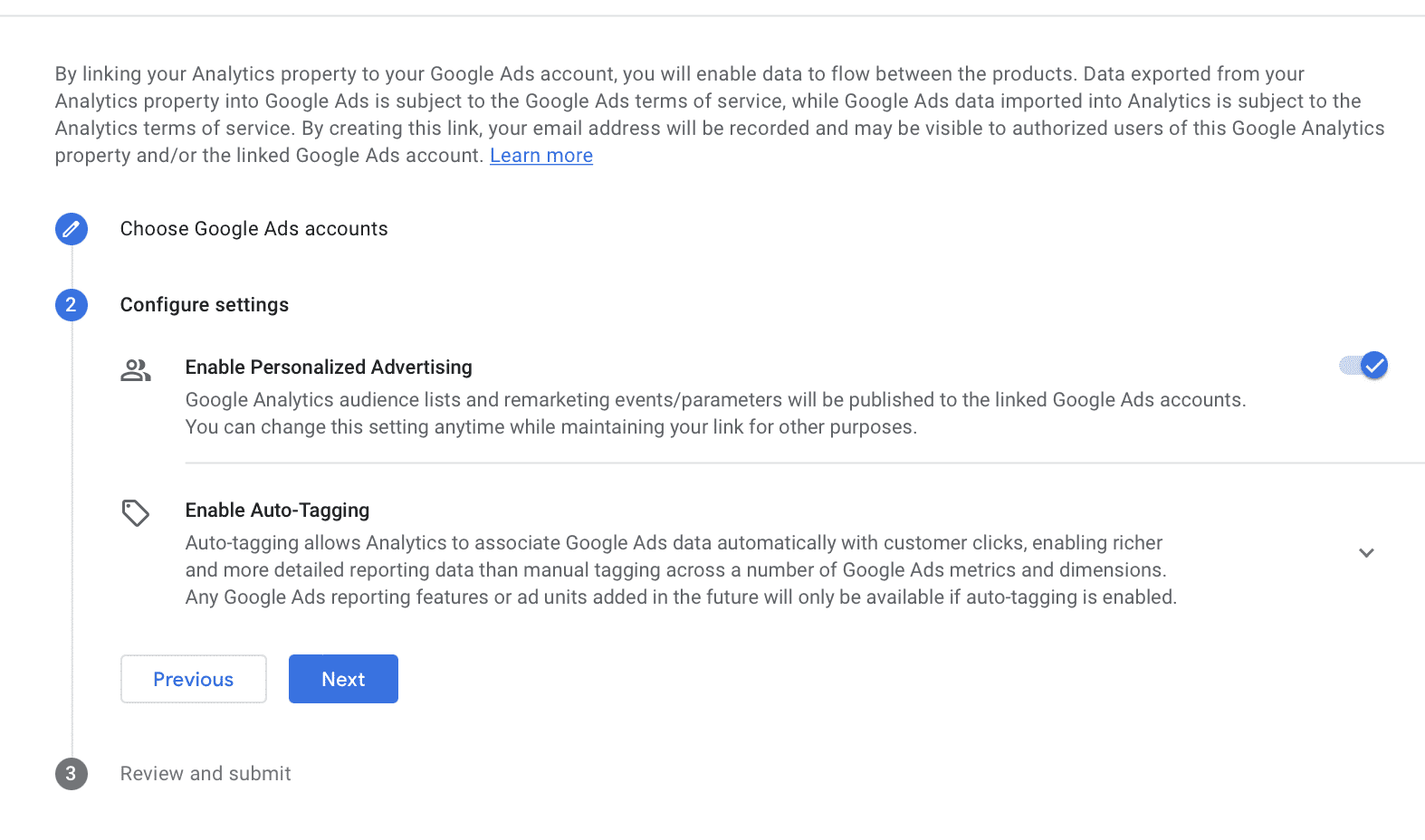Click the Enable Auto-Tagging title
This screenshot has width=1425, height=840.
point(278,511)
